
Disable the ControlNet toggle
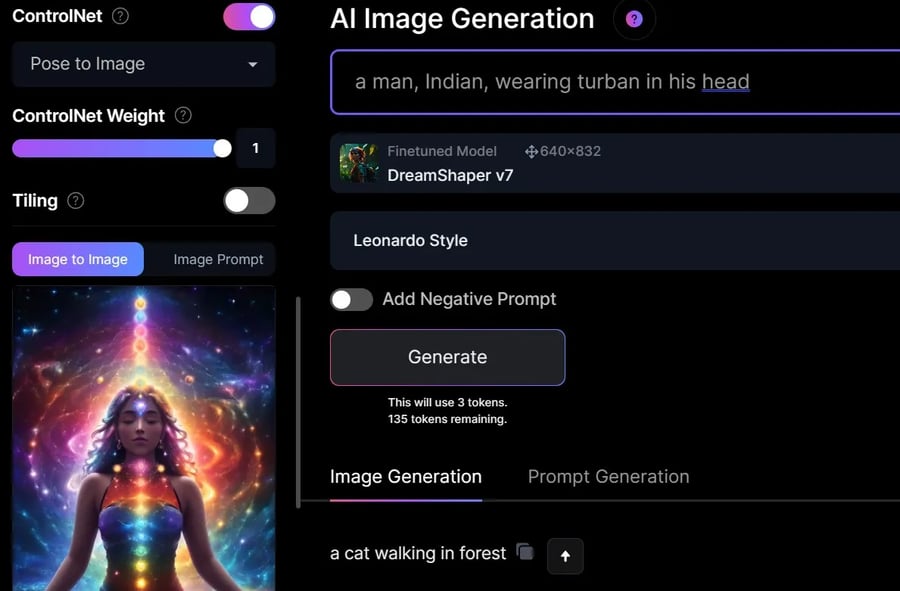(x=249, y=17)
